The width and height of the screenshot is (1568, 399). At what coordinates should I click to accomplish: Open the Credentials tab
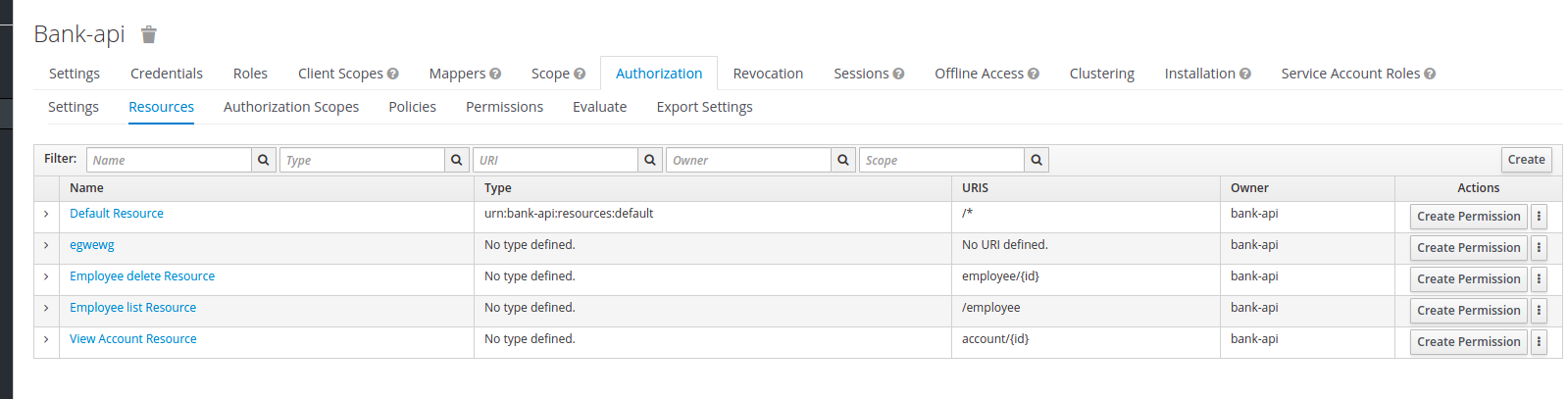point(167,74)
